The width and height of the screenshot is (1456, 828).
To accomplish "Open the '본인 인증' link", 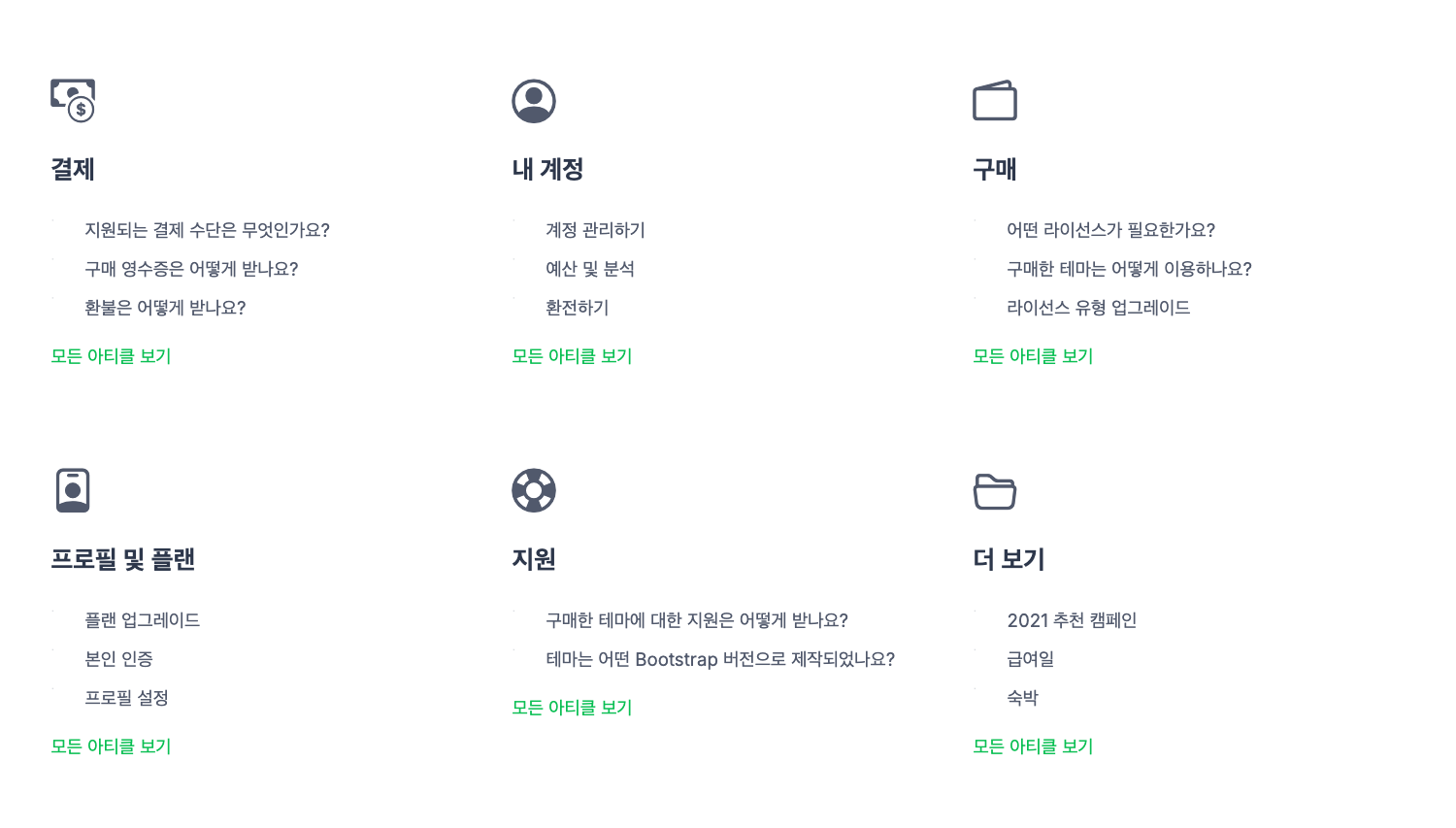I will 118,659.
